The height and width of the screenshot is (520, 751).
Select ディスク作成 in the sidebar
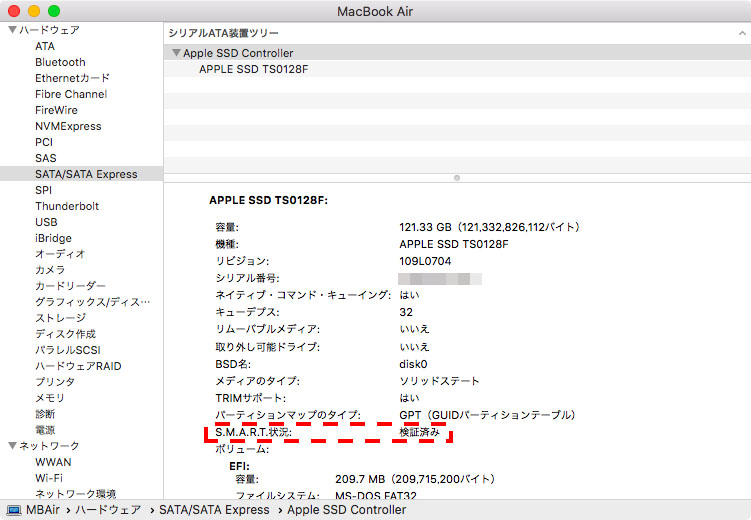coord(65,334)
